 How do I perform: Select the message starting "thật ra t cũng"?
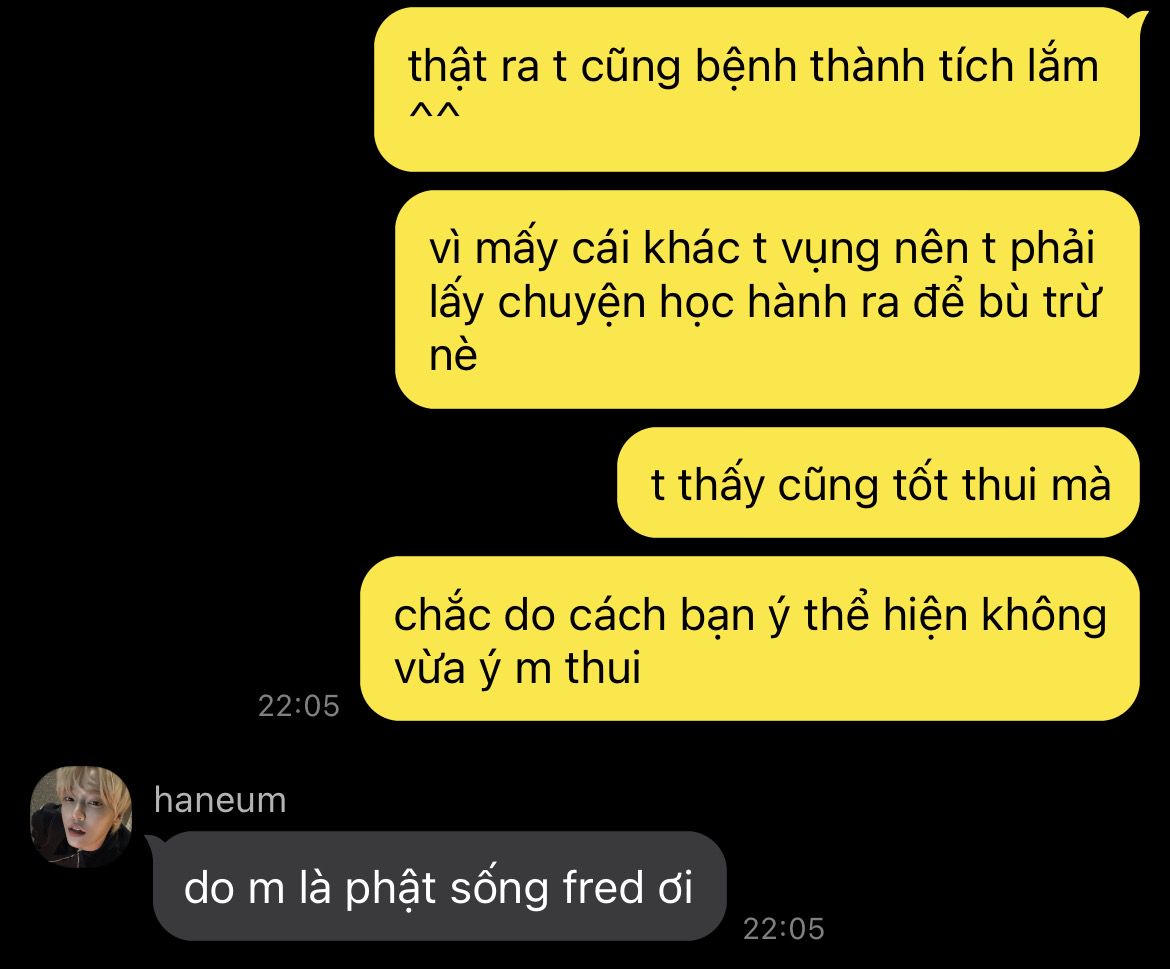tap(757, 90)
